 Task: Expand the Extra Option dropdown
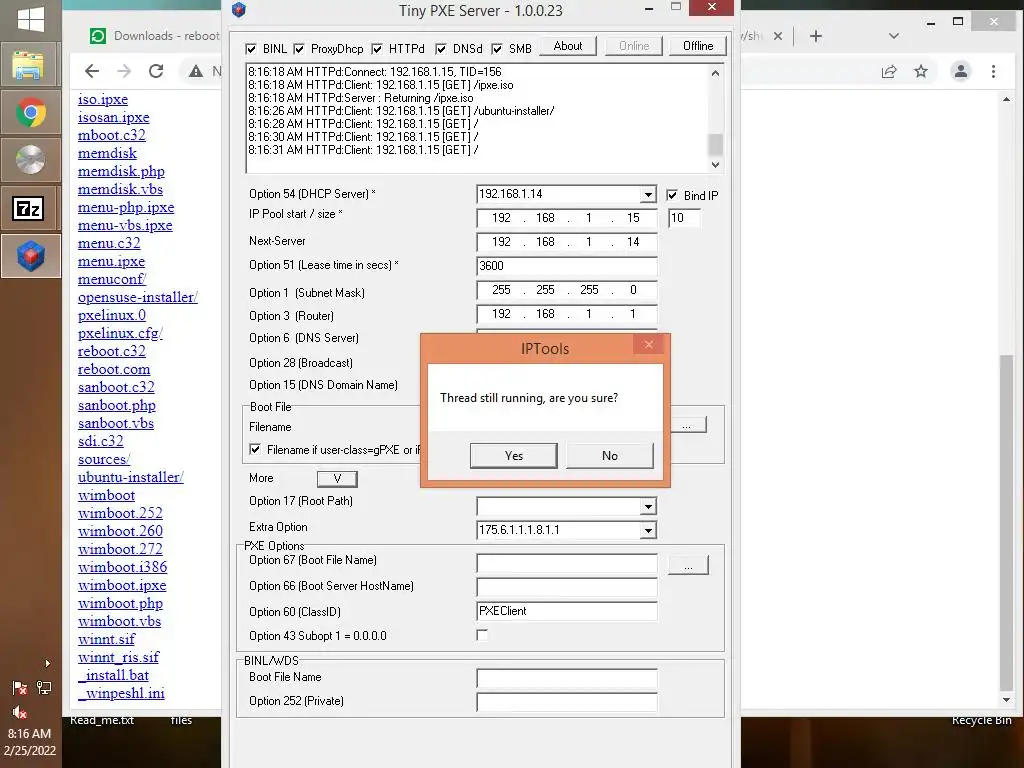point(648,530)
